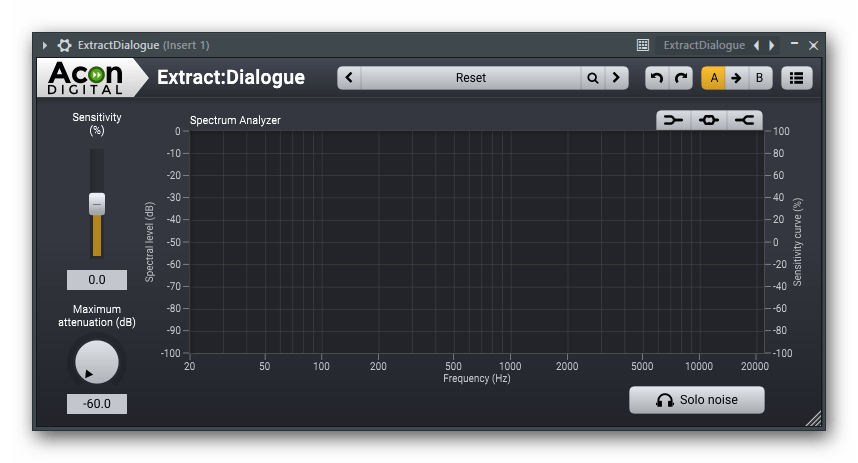
Task: Search presets with magnifier icon
Action: click(593, 78)
